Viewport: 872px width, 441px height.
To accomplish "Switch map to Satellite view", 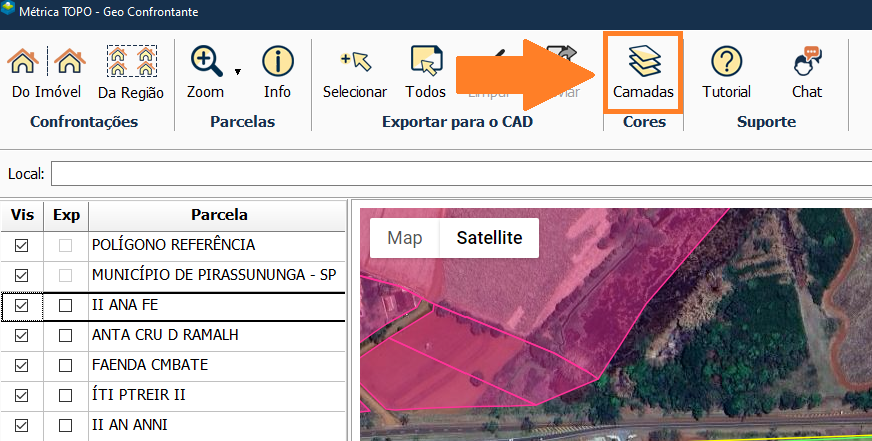I will (489, 238).
